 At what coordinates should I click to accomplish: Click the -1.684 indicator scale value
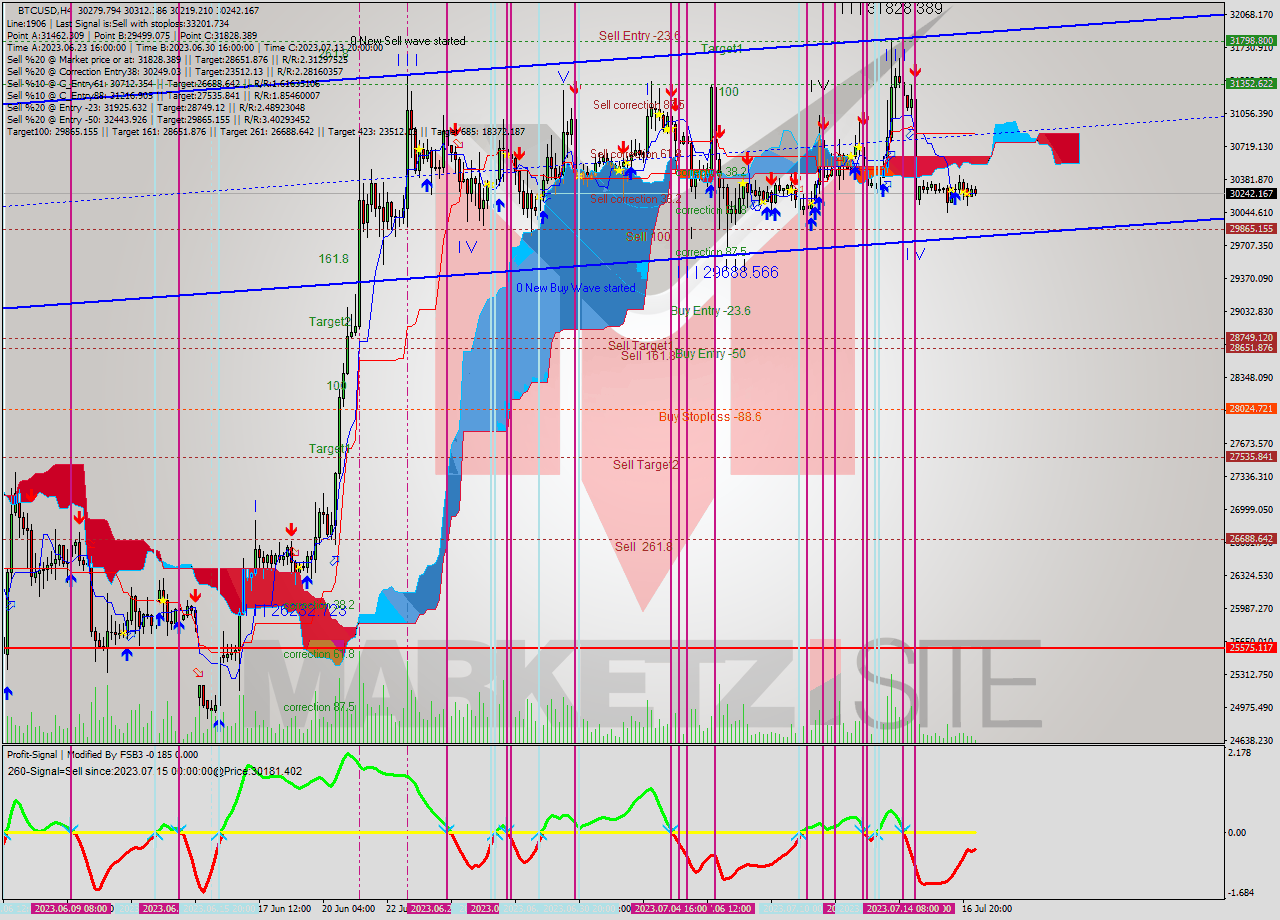[x=1242, y=893]
